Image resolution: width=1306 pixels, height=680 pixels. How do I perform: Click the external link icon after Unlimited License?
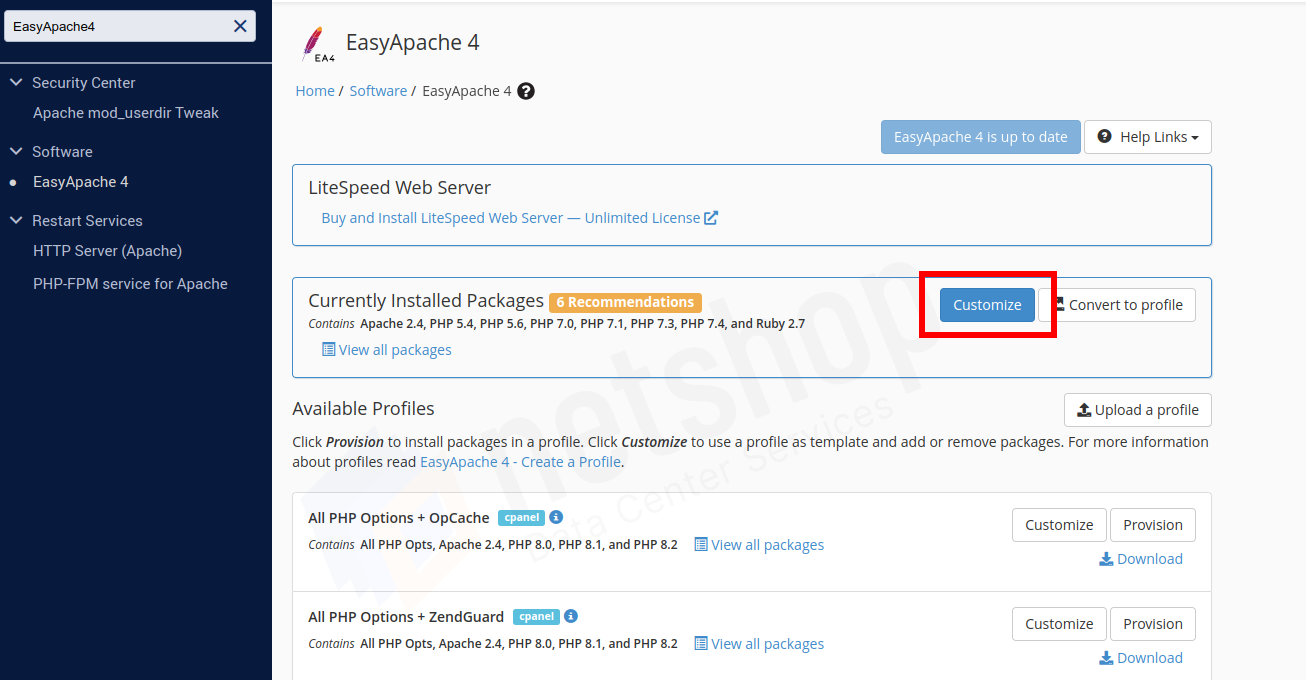pos(711,218)
